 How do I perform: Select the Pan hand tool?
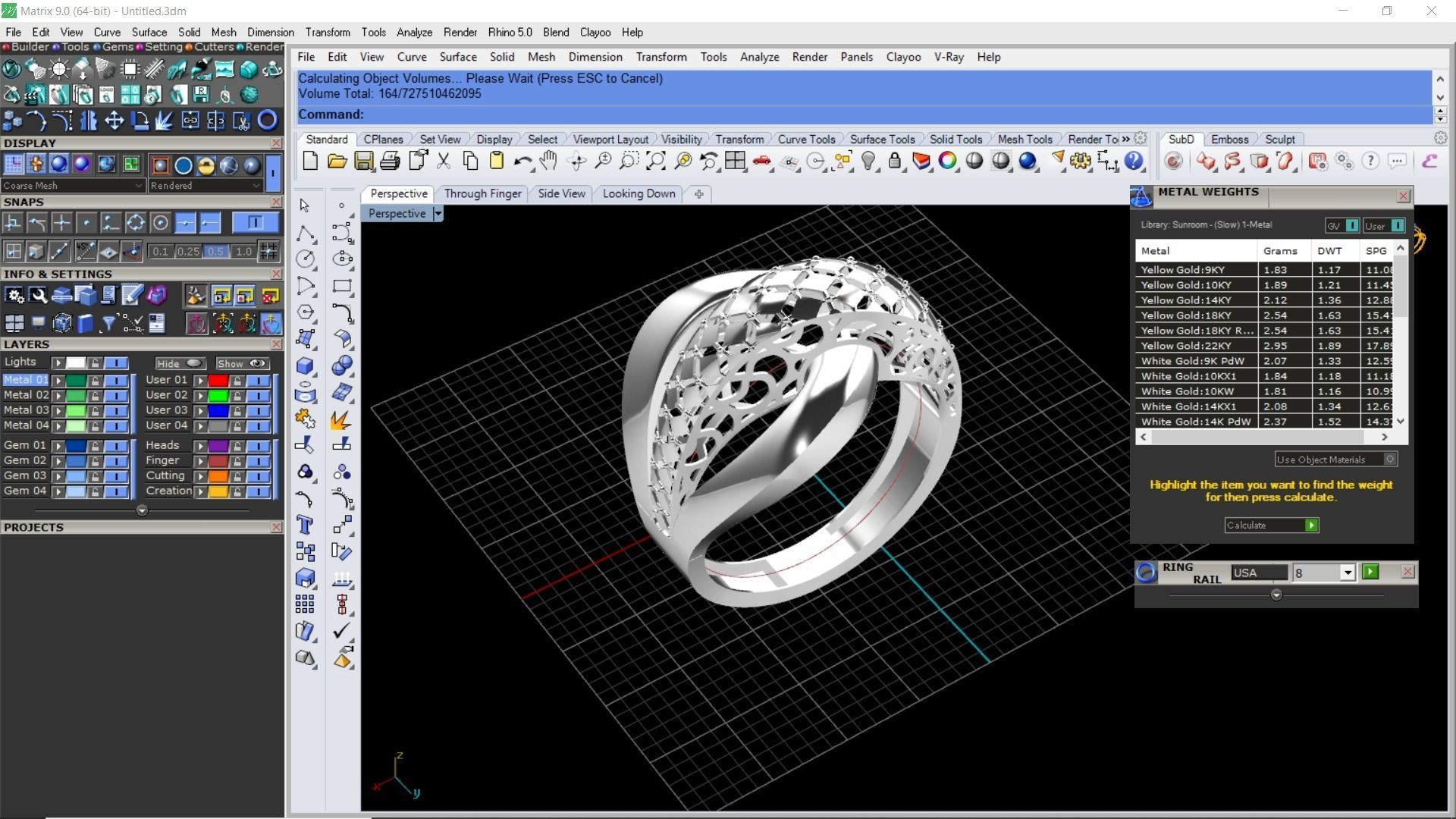[x=548, y=161]
